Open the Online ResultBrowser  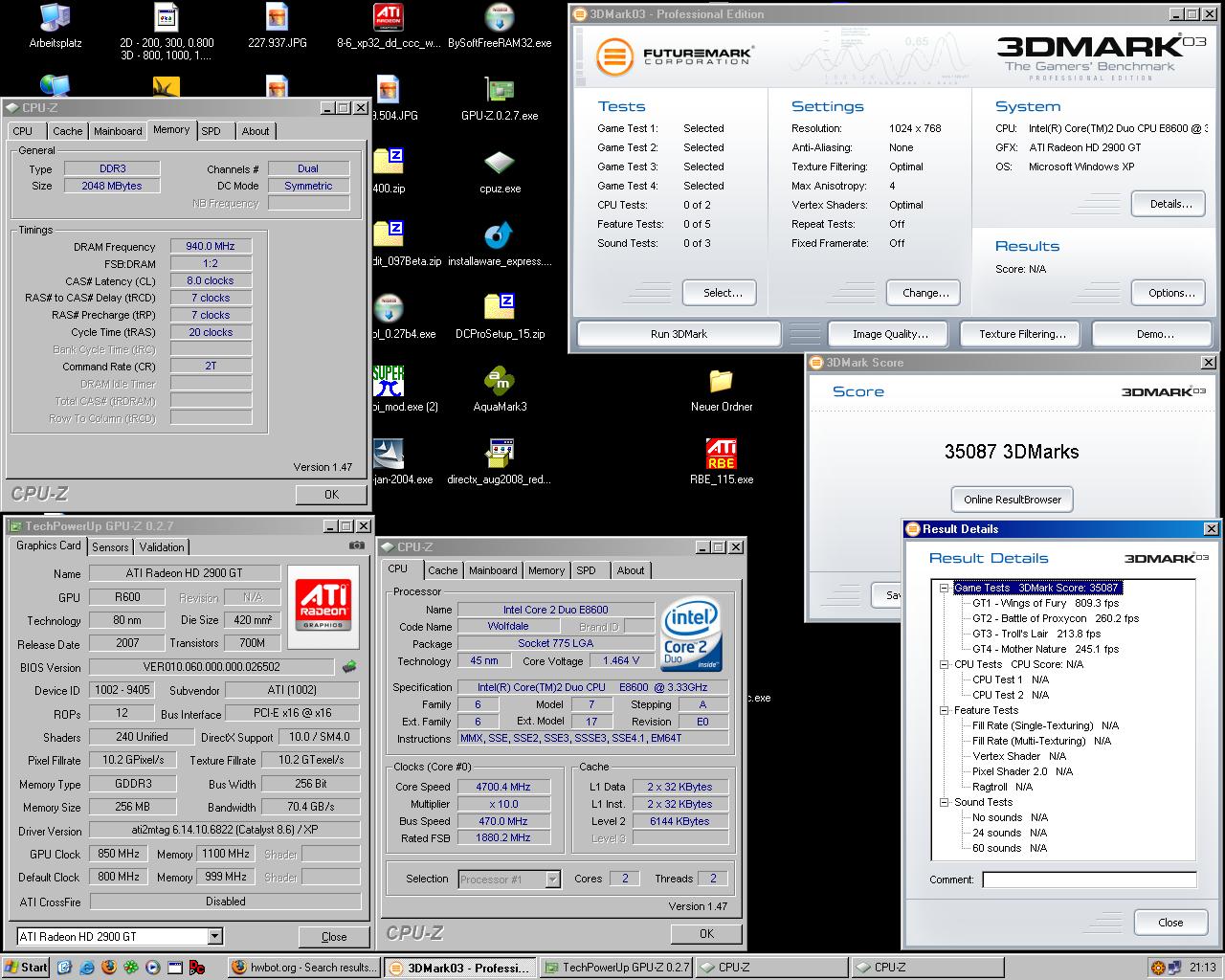pos(1013,500)
